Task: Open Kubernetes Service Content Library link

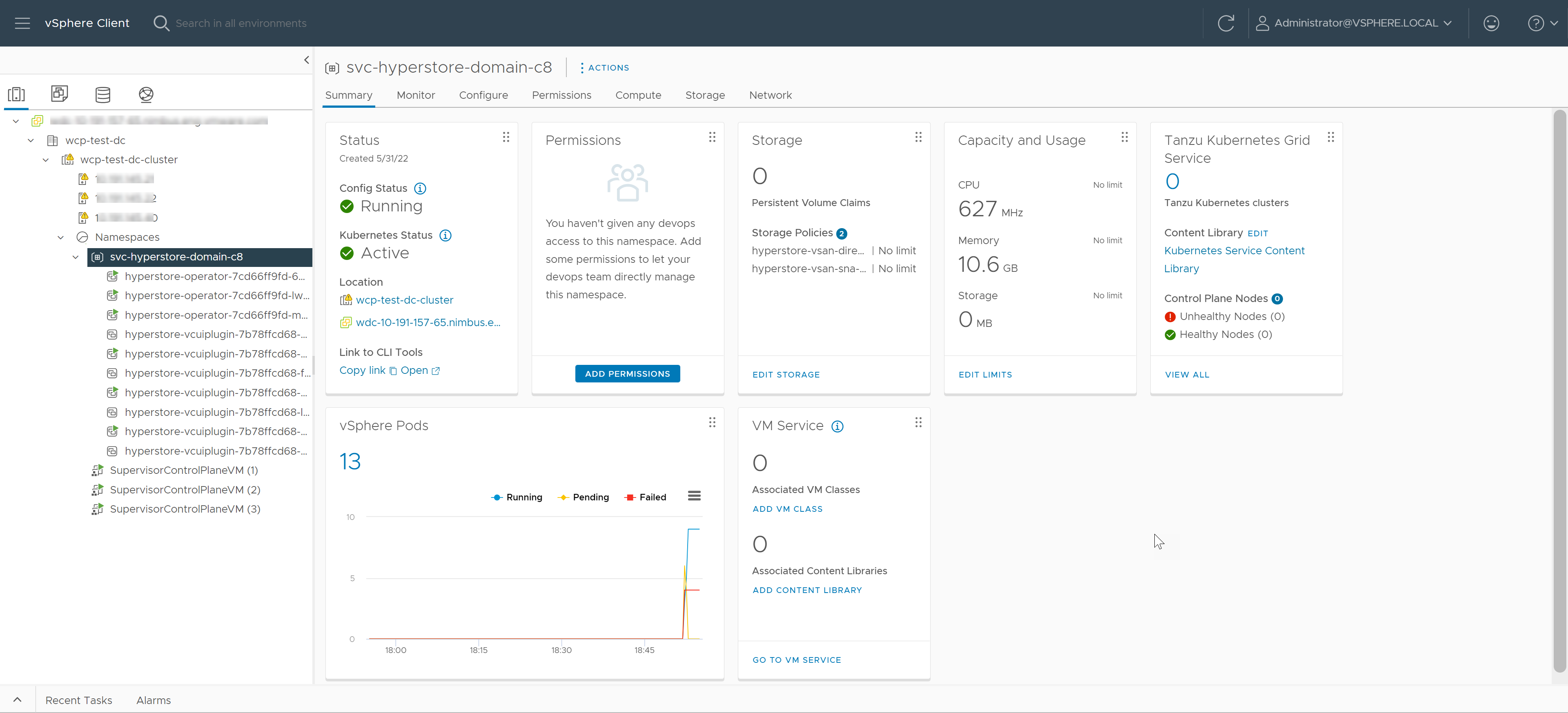Action: pos(1234,260)
